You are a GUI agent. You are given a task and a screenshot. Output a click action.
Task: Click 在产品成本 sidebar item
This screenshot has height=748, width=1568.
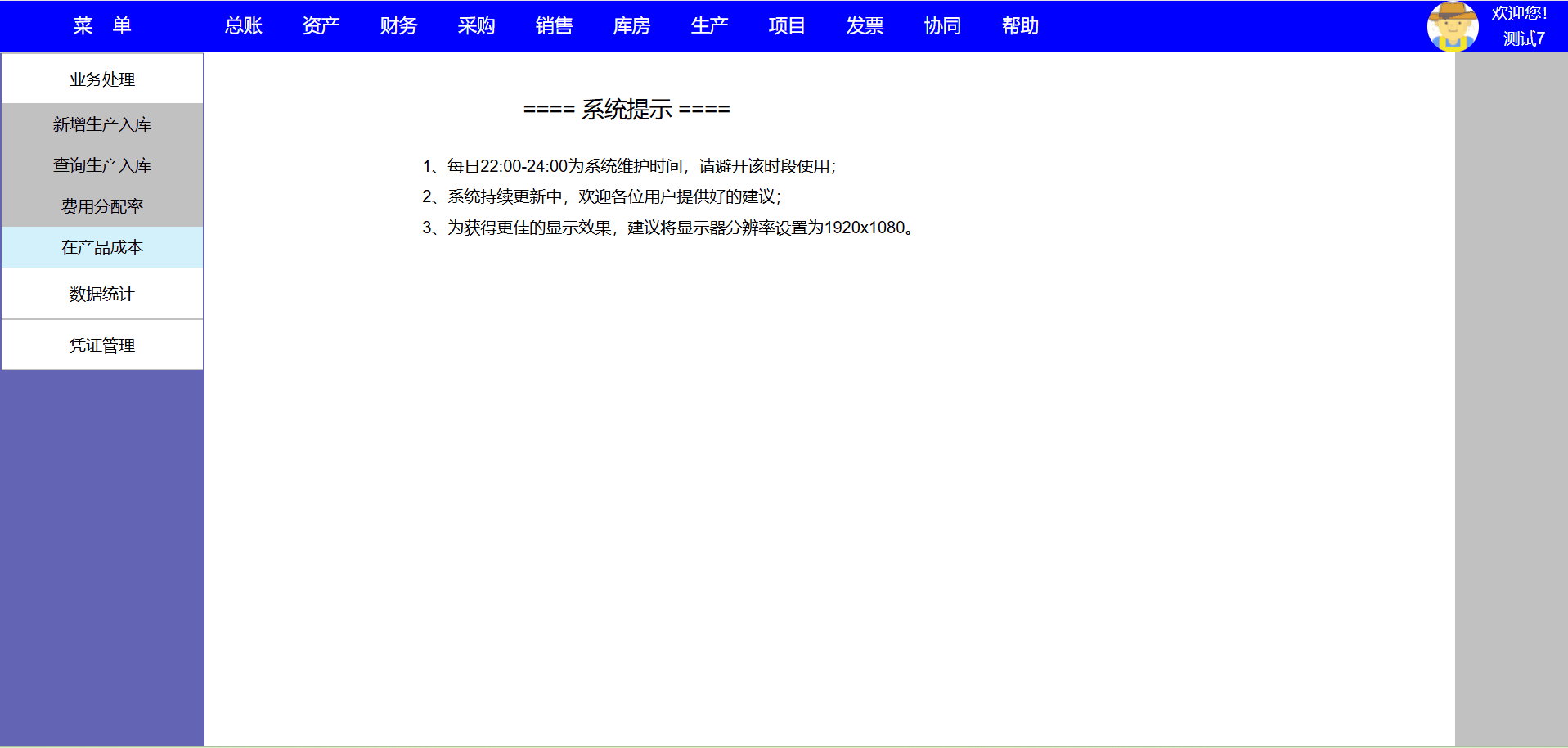pyautogui.click(x=102, y=247)
